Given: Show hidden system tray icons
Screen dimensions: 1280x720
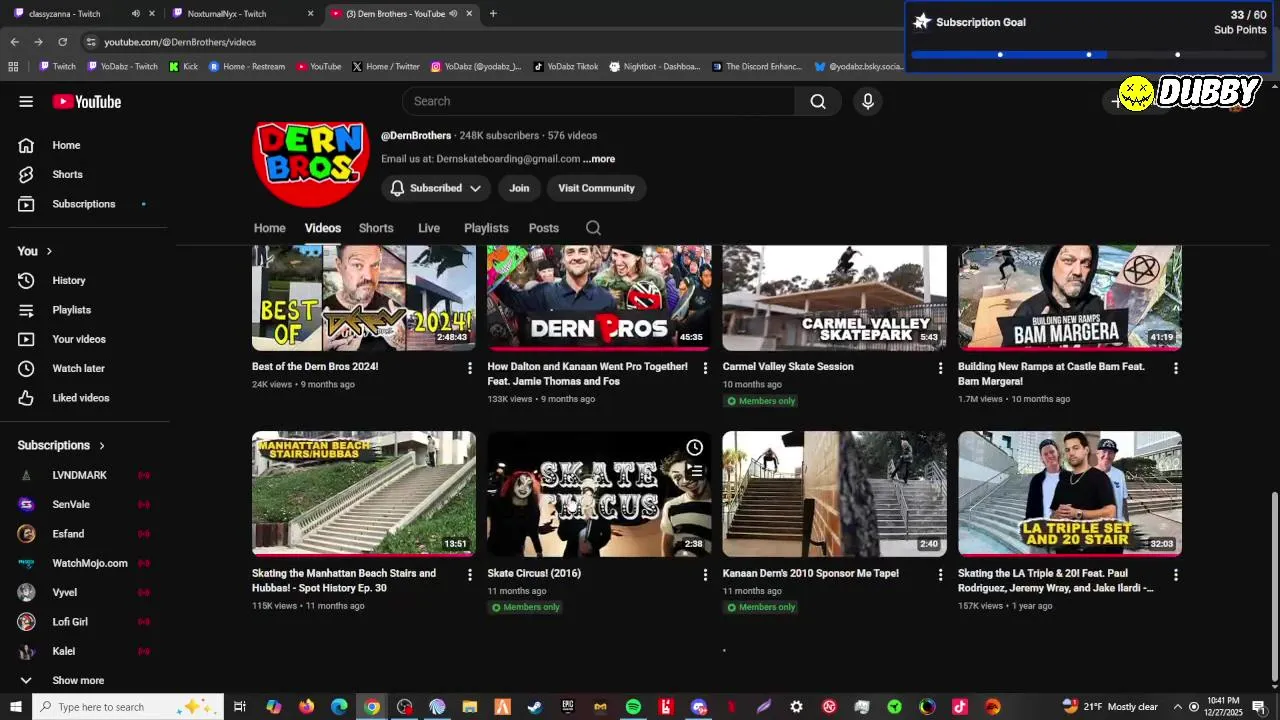Looking at the screenshot, I should tap(1177, 707).
